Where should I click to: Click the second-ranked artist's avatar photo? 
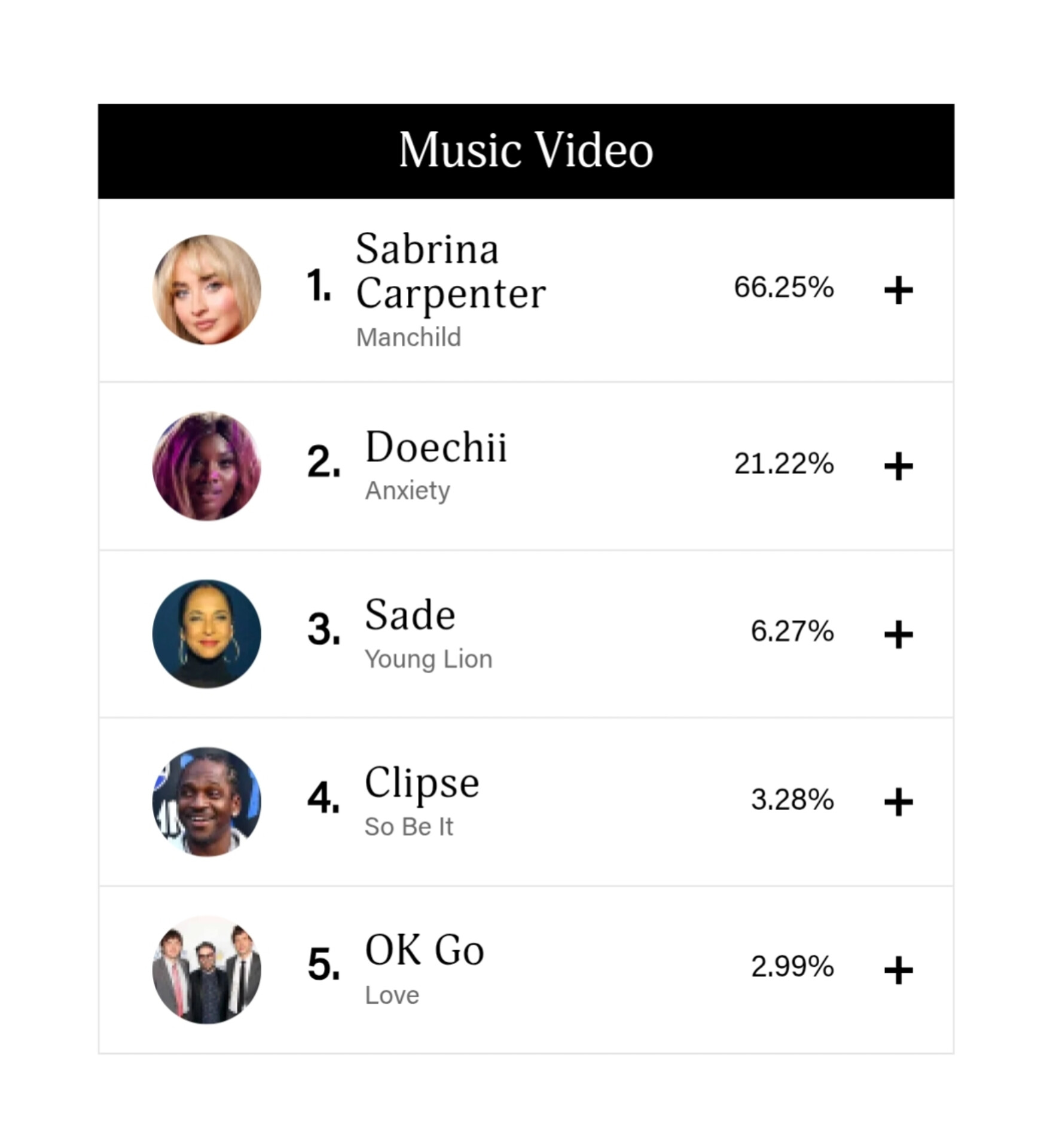coord(207,466)
